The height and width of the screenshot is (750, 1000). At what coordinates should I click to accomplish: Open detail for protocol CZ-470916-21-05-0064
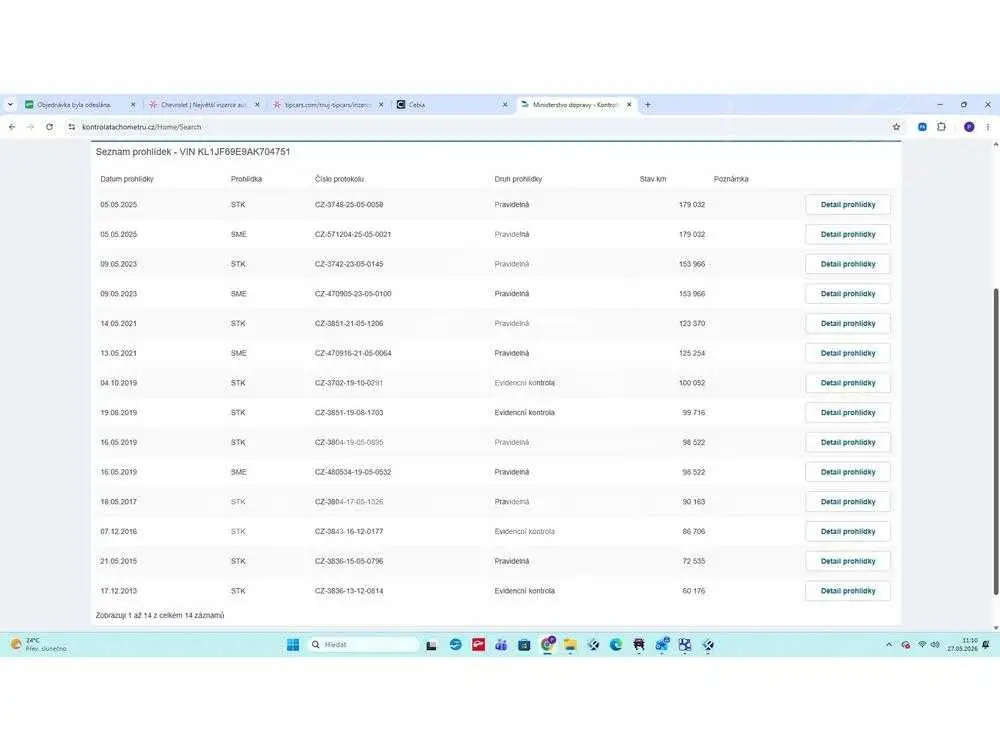(848, 353)
